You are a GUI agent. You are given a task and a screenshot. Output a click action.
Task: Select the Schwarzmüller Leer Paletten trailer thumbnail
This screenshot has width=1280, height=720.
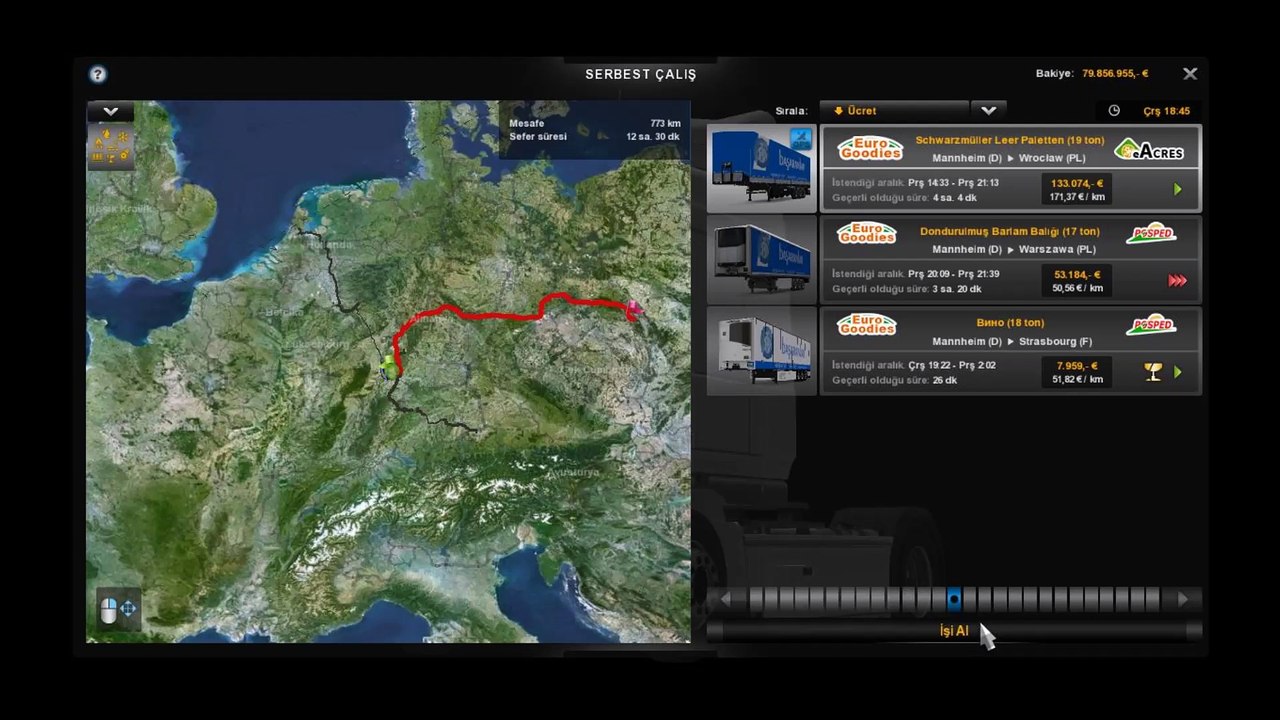pos(761,168)
